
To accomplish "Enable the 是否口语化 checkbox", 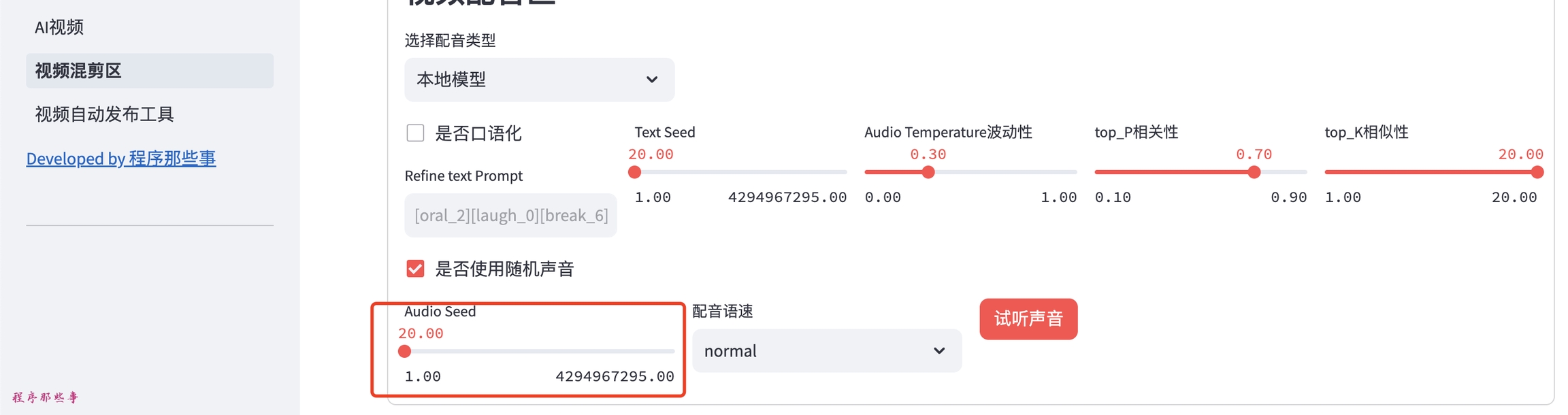I will tap(415, 133).
